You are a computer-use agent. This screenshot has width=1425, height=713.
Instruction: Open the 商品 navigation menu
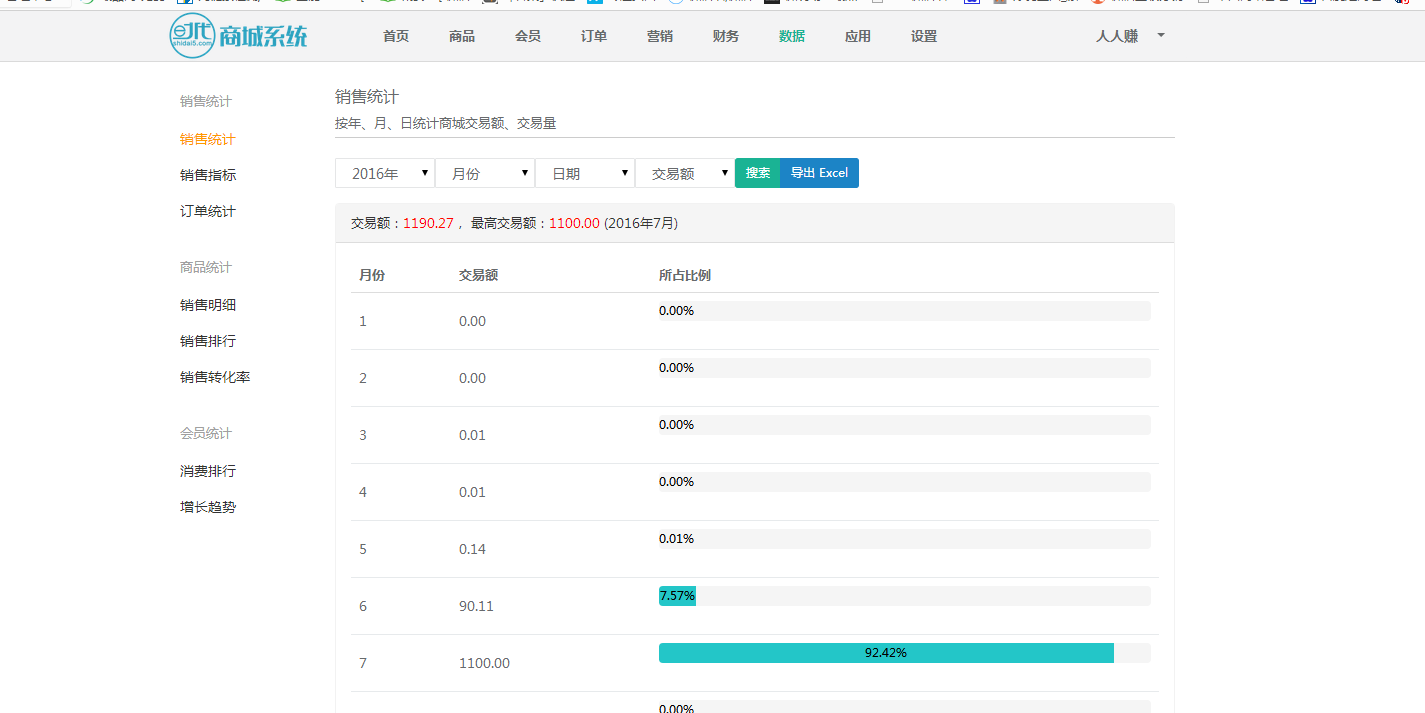[462, 36]
